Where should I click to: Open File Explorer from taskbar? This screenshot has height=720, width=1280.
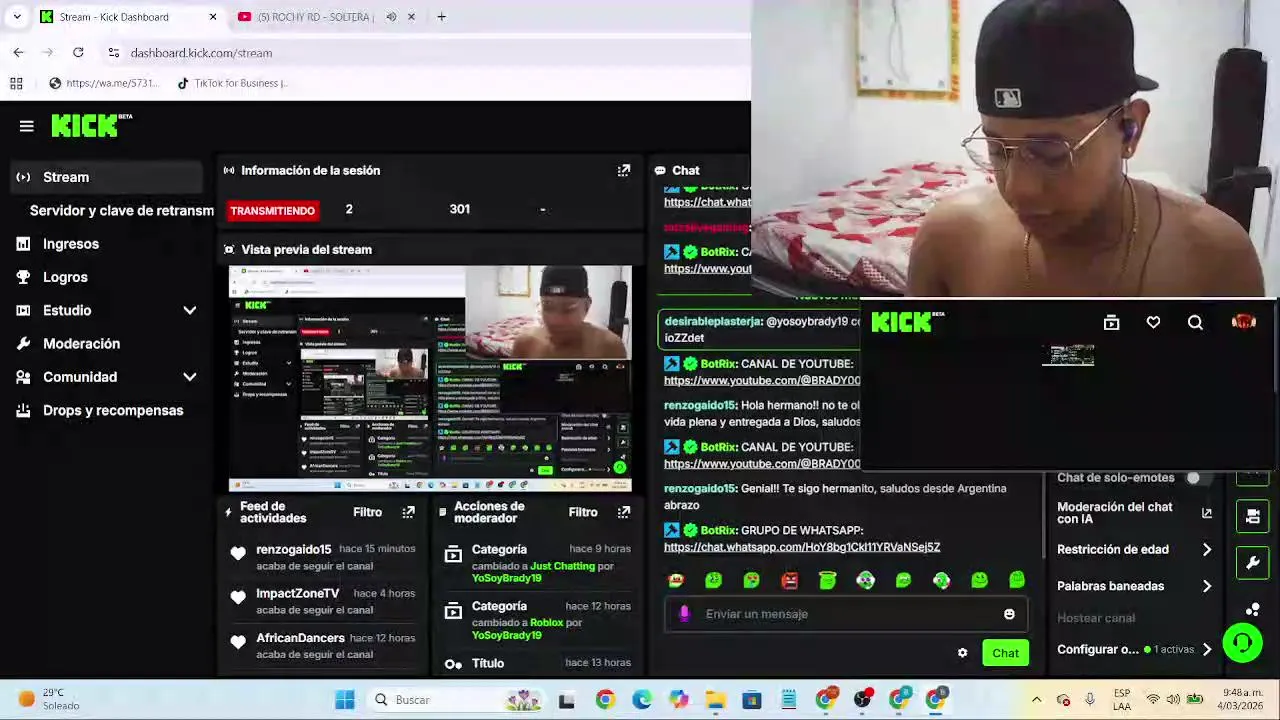click(x=715, y=700)
